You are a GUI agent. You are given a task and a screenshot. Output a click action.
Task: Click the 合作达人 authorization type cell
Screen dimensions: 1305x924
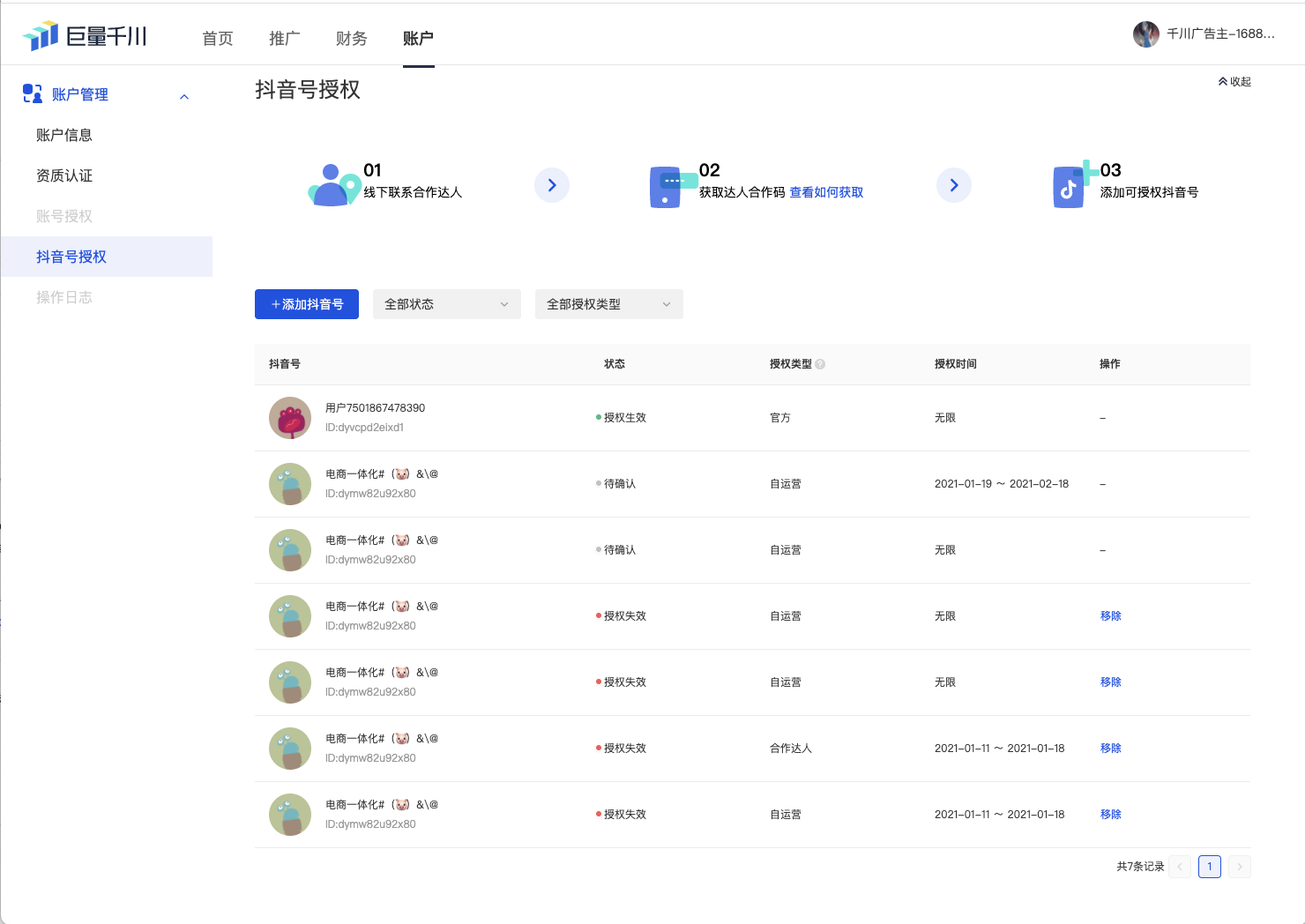[x=791, y=749]
